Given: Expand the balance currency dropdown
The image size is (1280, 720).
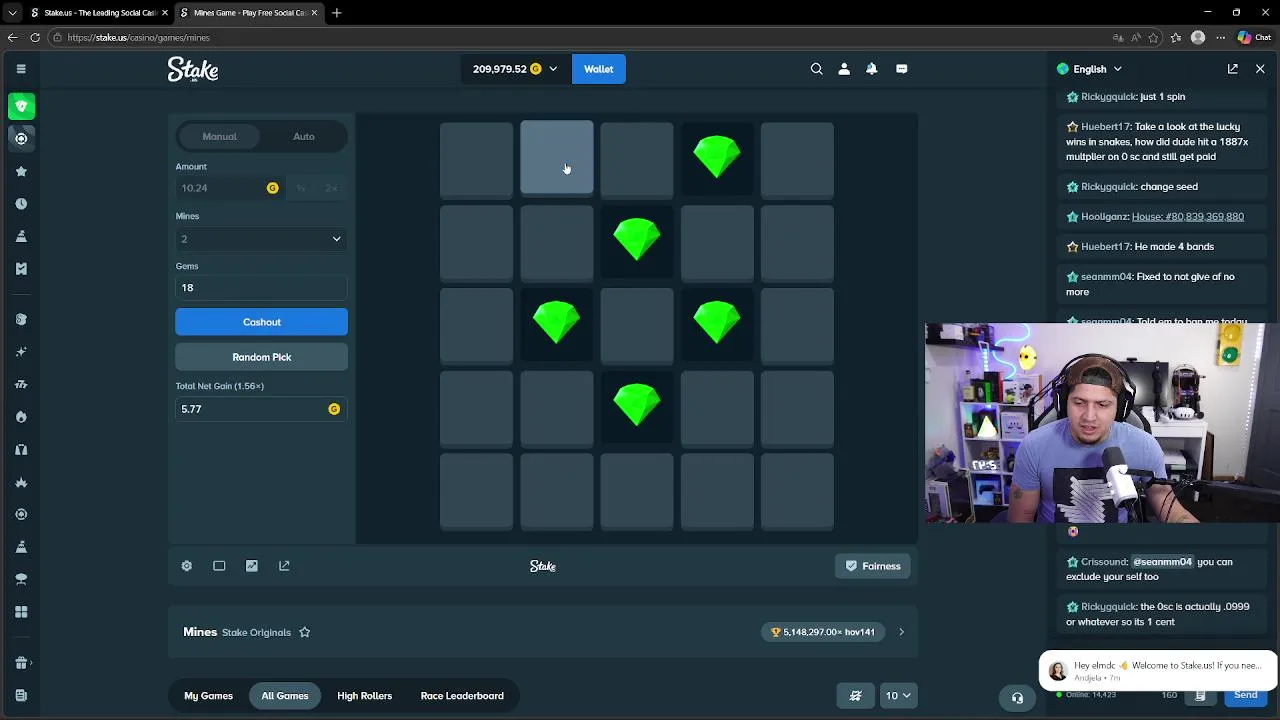Looking at the screenshot, I should (553, 69).
